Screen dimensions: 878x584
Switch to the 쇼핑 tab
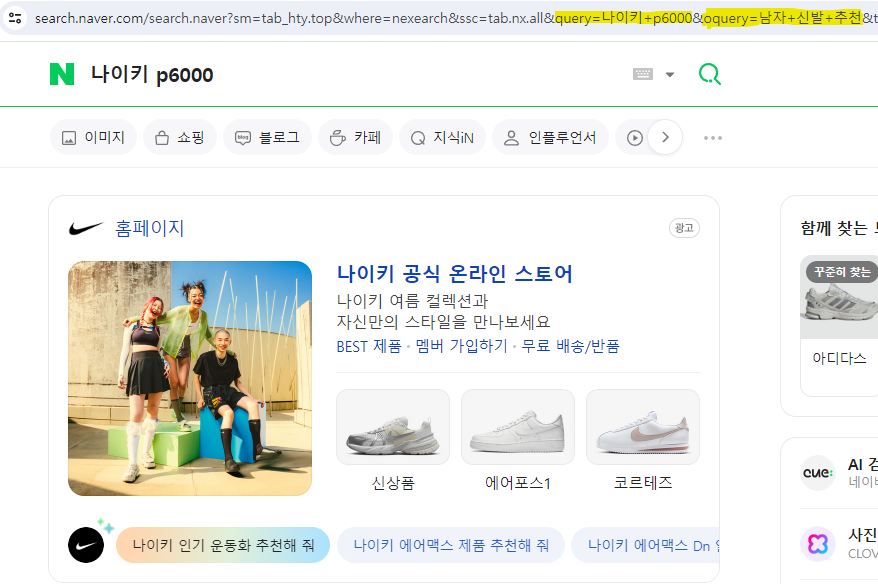[x=180, y=137]
